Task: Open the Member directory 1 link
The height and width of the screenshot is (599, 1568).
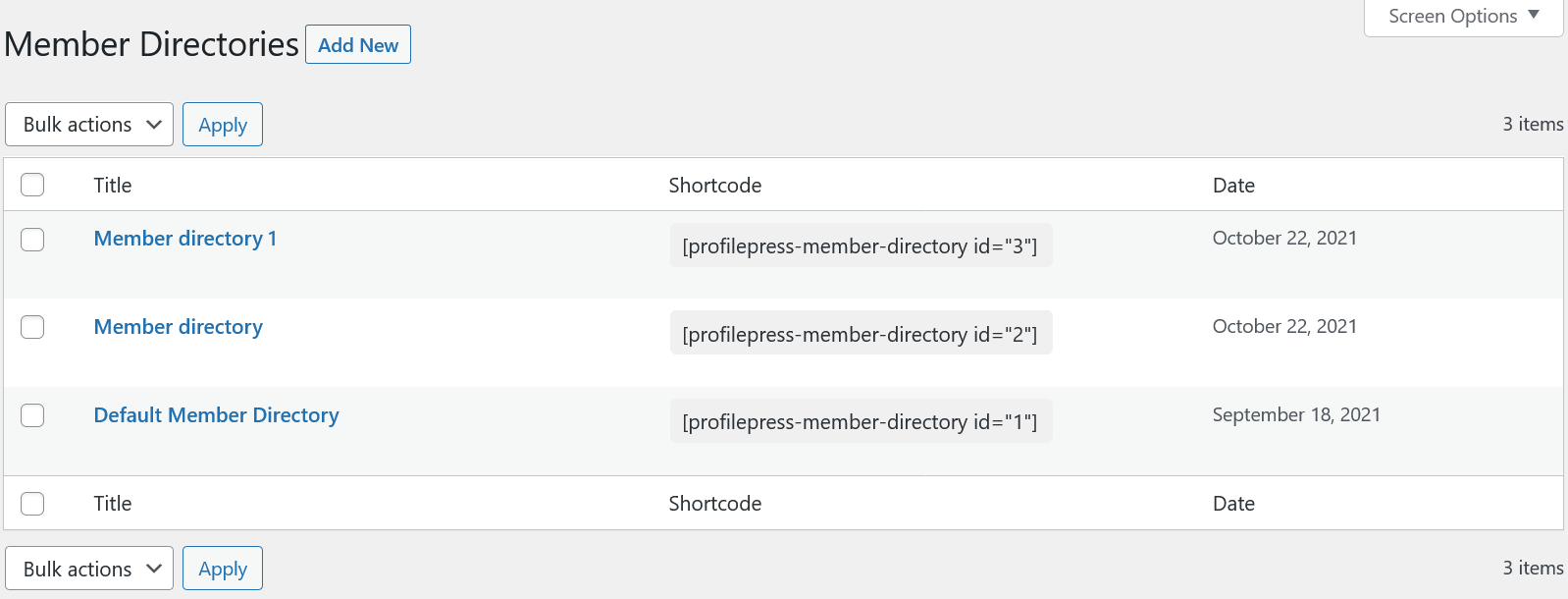Action: [x=185, y=239]
